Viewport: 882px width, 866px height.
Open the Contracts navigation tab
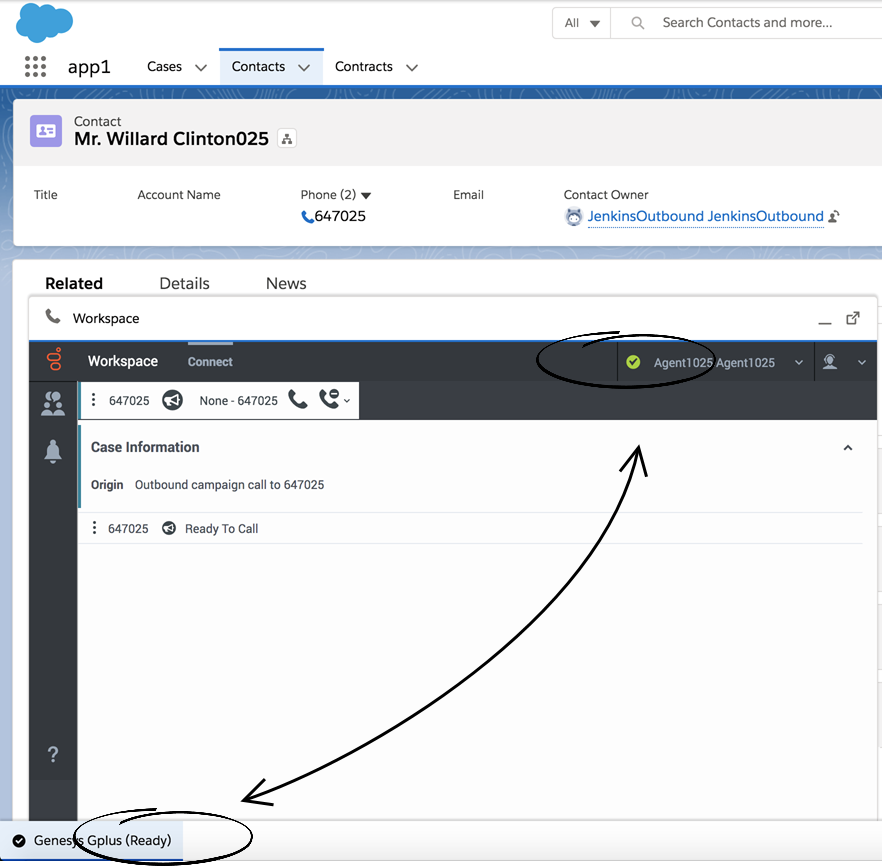363,67
